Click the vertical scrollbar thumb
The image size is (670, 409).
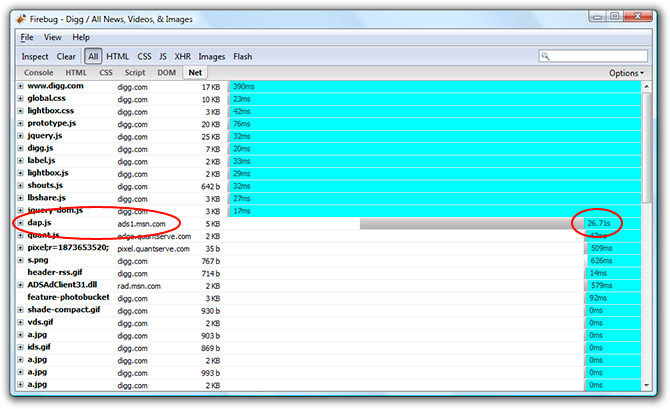tap(646, 147)
